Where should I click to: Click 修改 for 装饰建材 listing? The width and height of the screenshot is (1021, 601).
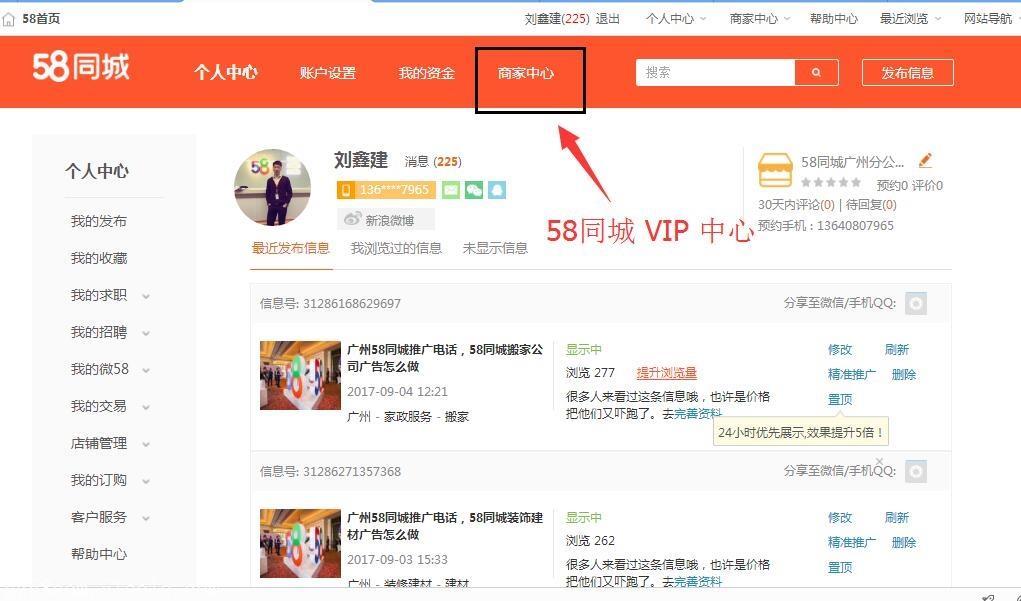[x=840, y=518]
